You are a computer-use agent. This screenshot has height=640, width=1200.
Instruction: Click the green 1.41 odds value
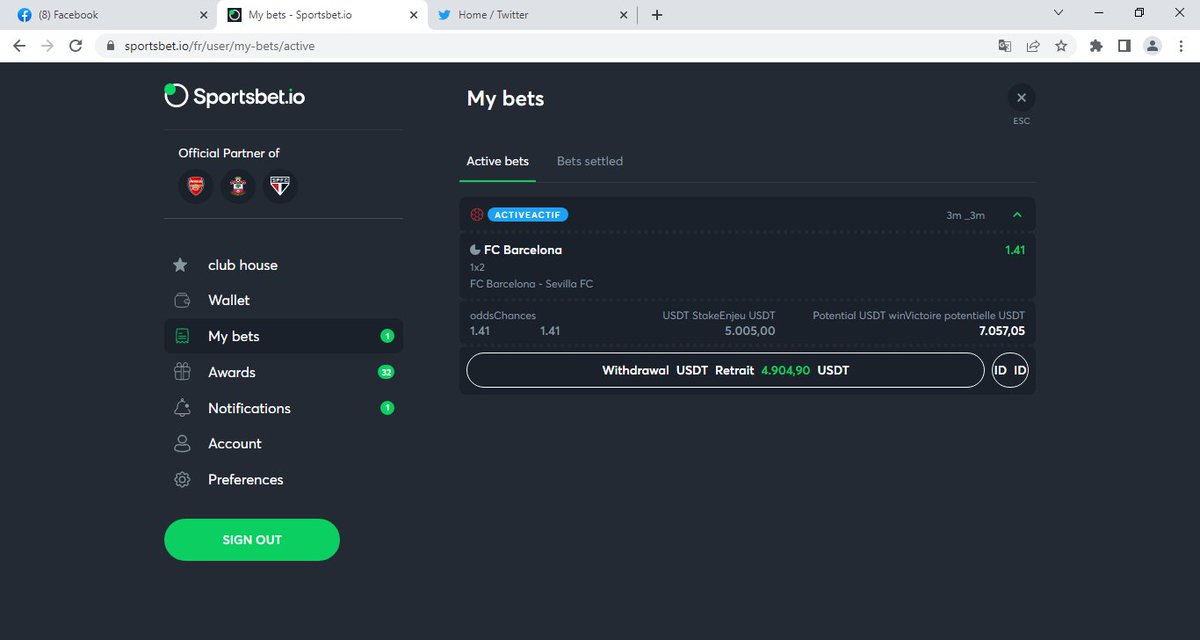pyautogui.click(x=1015, y=250)
